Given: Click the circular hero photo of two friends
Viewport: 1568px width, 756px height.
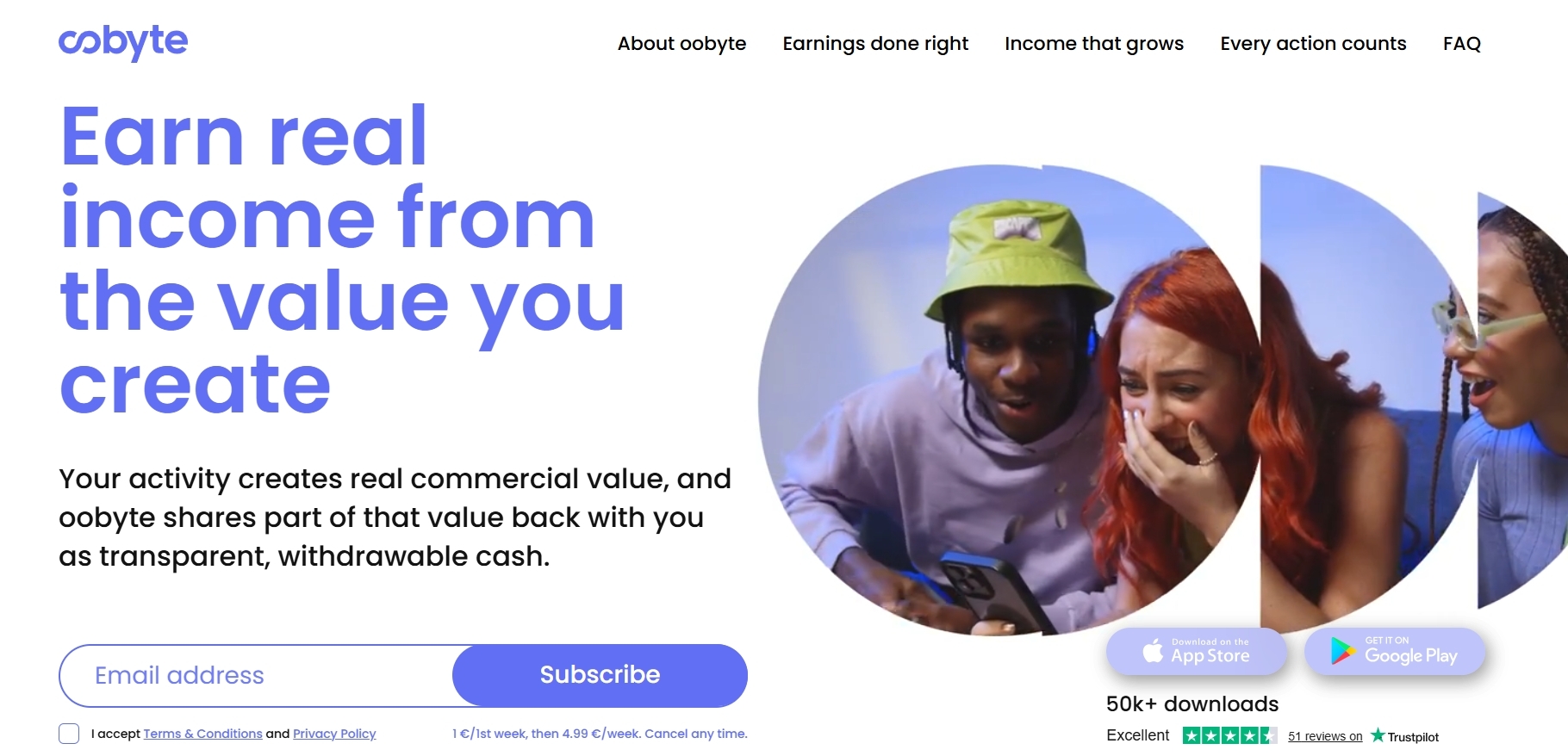Looking at the screenshot, I should click(1010, 400).
